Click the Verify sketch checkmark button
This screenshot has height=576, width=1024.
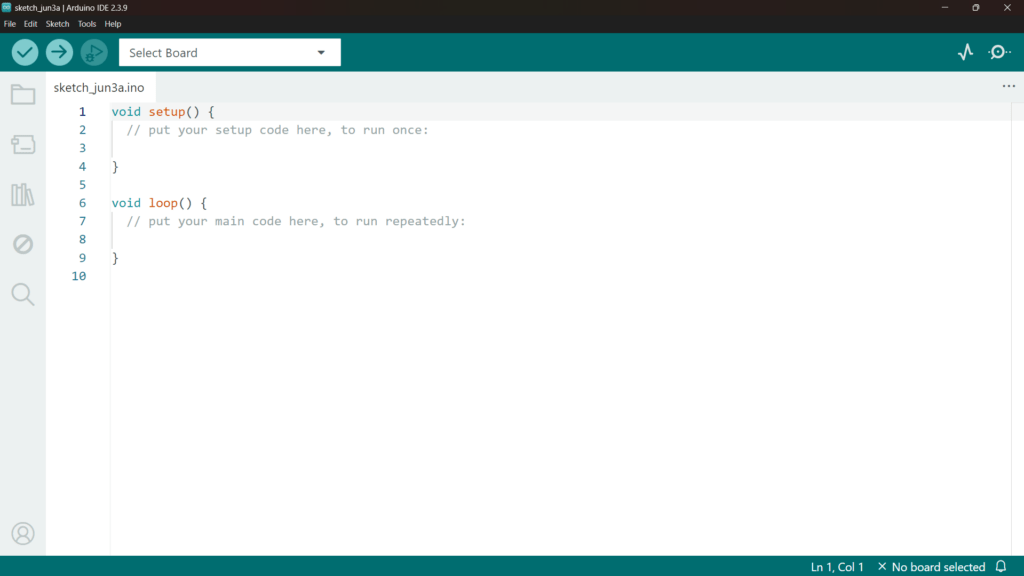coord(25,52)
